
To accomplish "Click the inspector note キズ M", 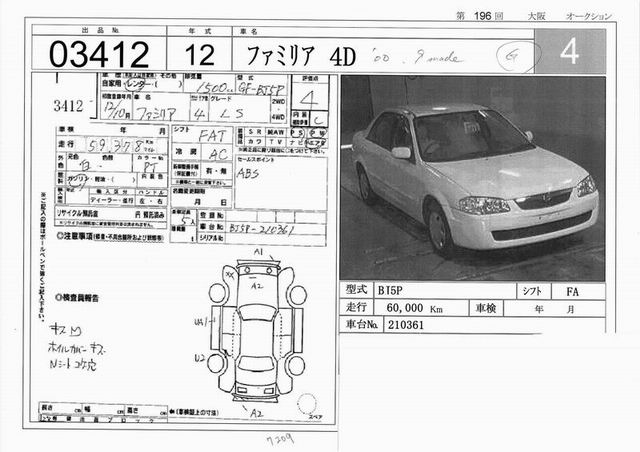I will click(65, 330).
